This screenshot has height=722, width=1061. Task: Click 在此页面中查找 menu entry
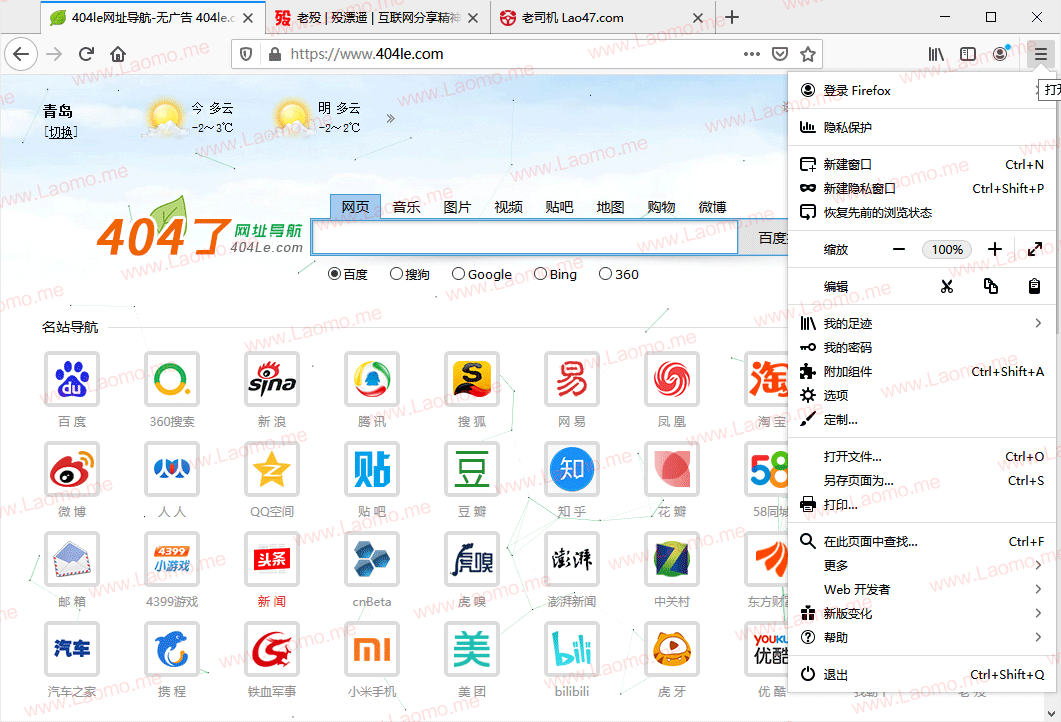coord(922,541)
